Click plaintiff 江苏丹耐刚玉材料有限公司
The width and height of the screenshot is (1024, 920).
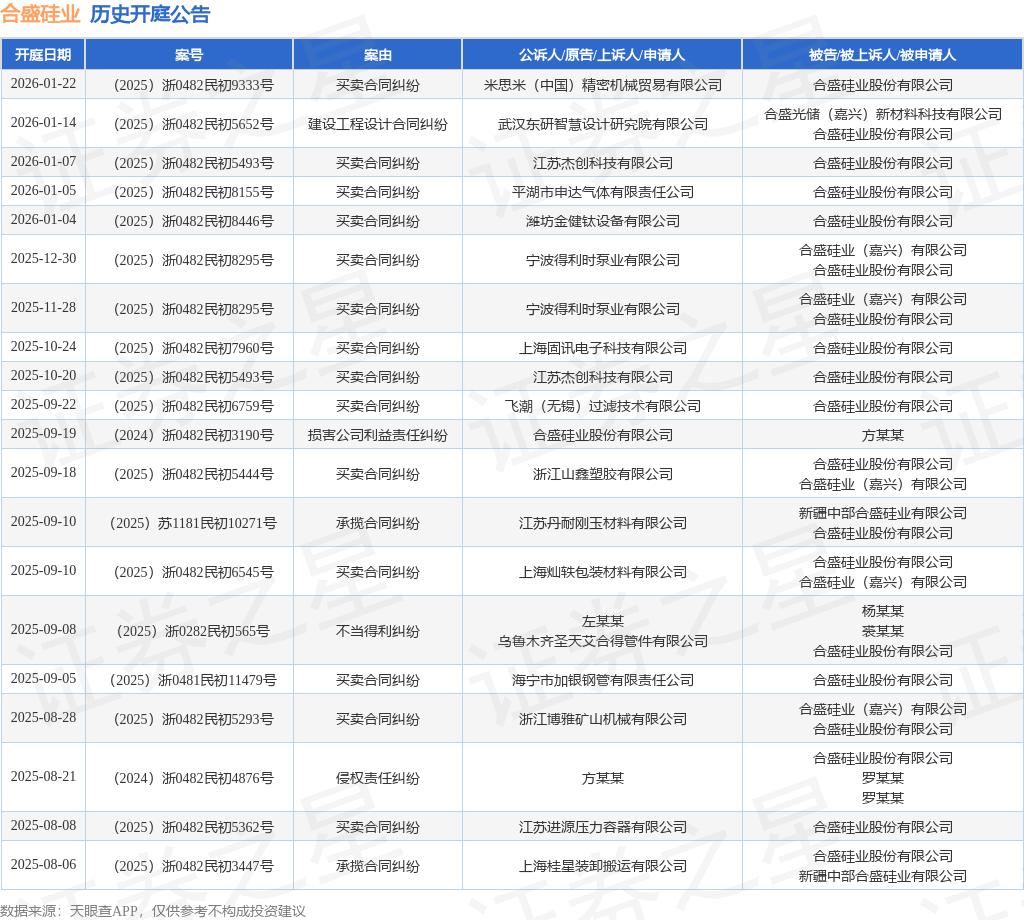(602, 523)
